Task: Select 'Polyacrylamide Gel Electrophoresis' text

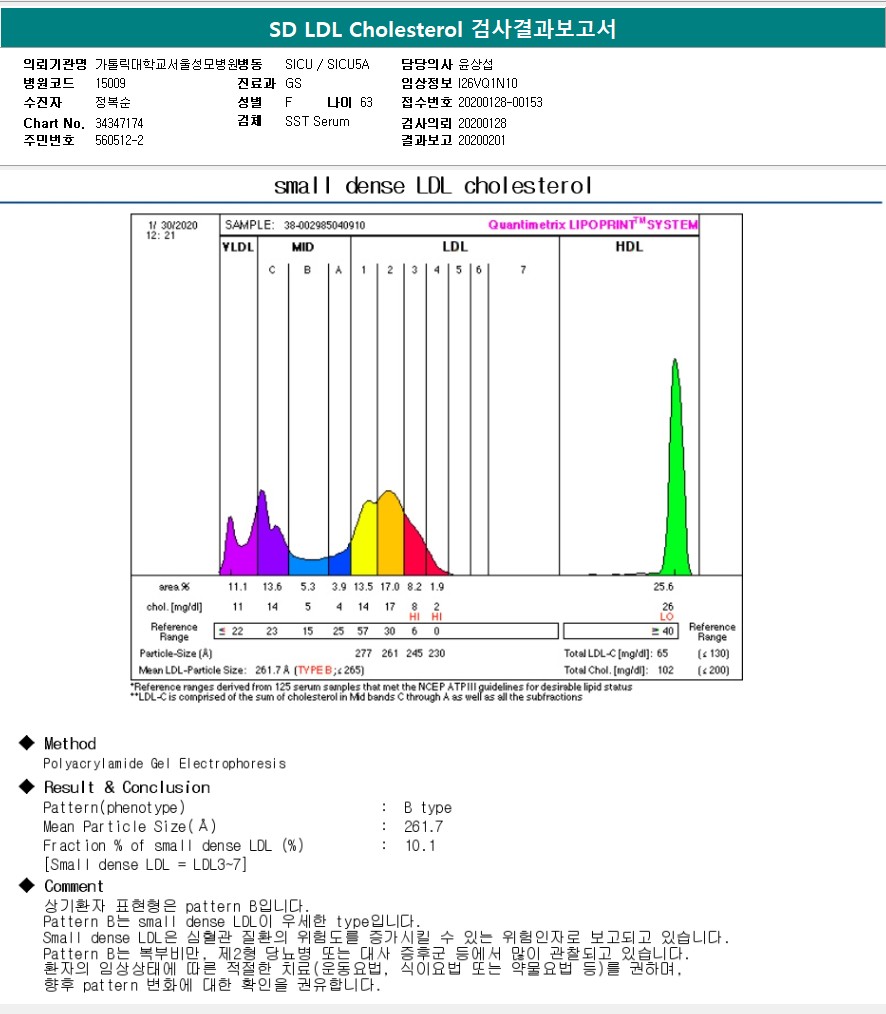Action: pyautogui.click(x=164, y=764)
